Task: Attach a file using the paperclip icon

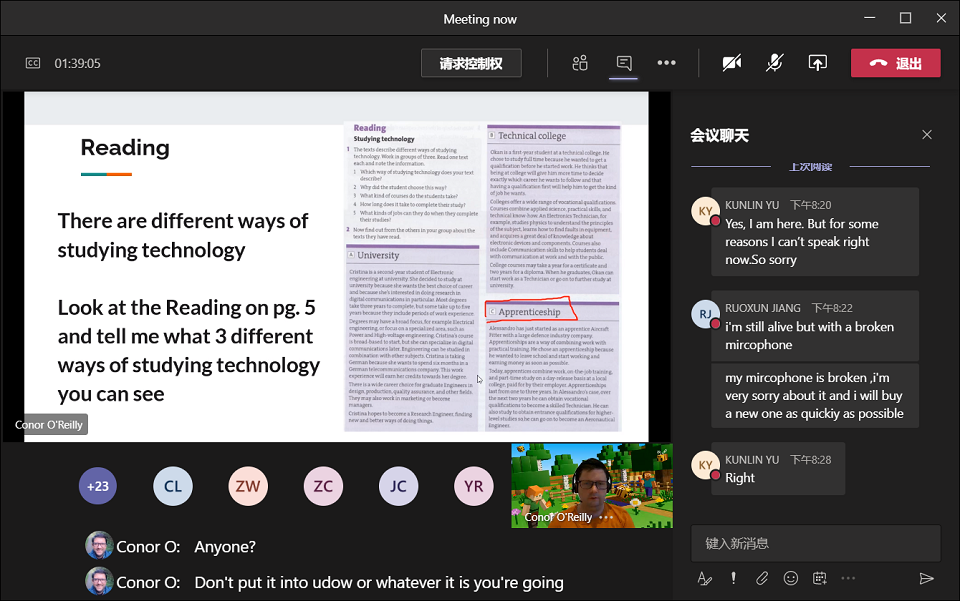Action: click(x=762, y=578)
